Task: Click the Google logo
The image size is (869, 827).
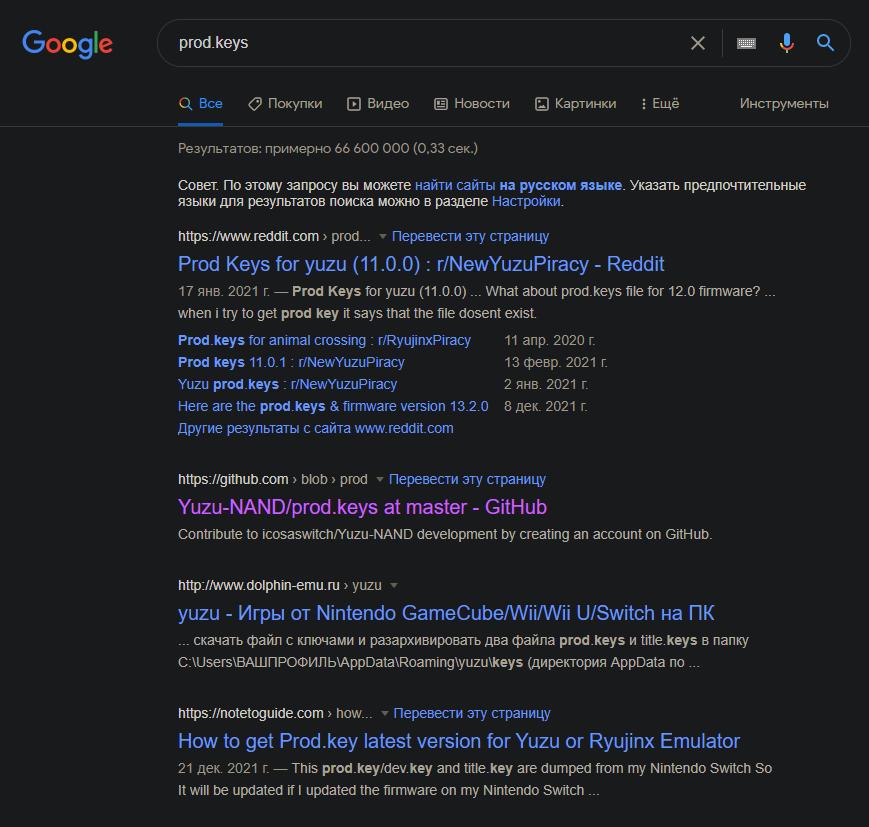Action: click(67, 44)
